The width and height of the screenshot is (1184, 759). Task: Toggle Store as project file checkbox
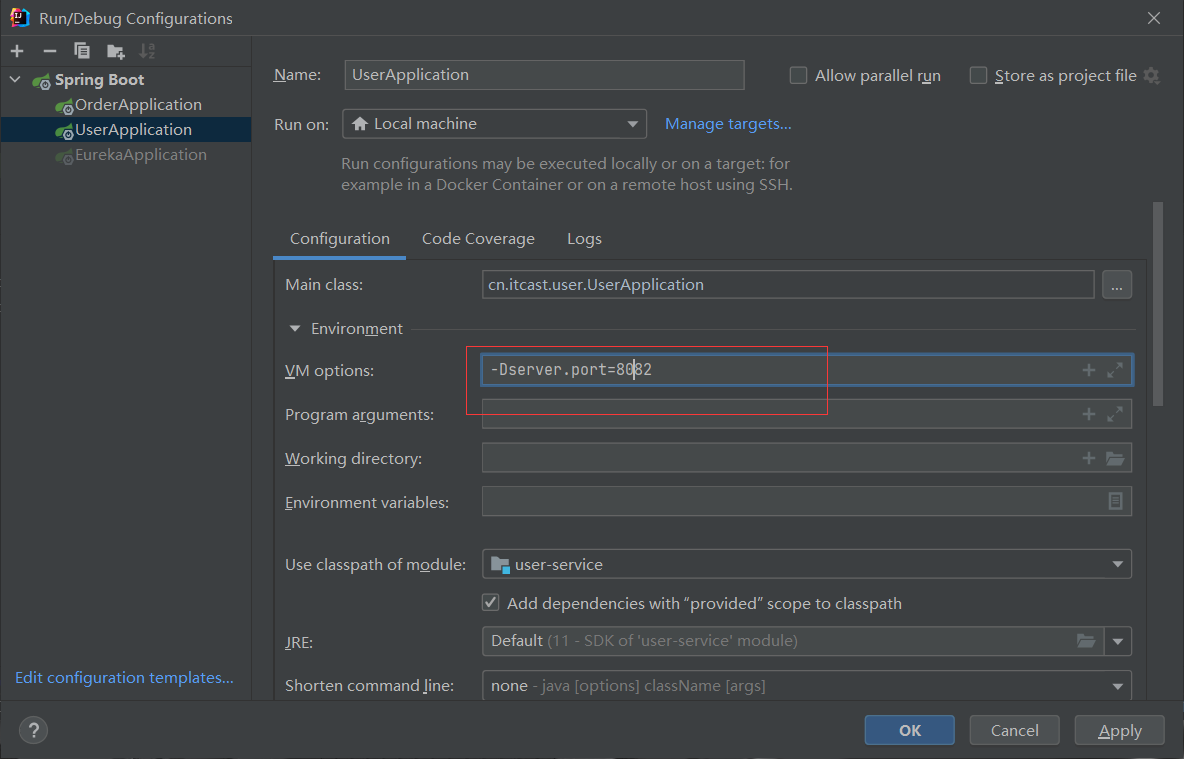click(978, 76)
